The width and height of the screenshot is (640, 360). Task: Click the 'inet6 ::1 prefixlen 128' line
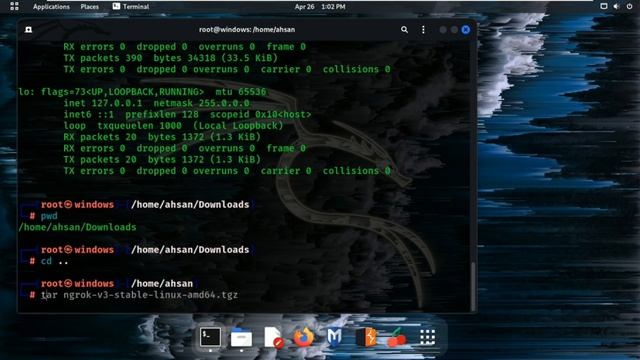(187, 115)
